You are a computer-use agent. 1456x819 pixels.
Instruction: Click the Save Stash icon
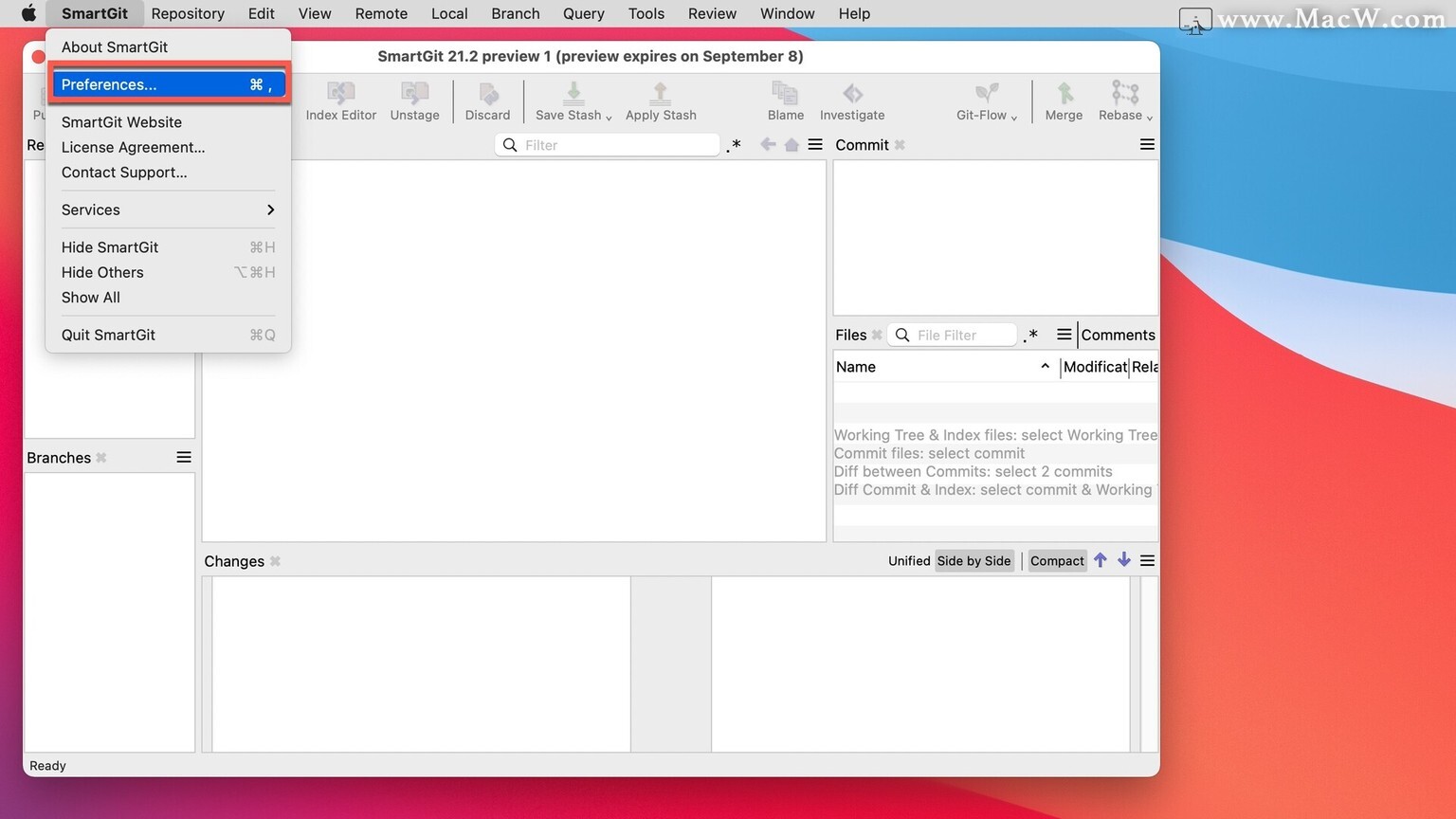[x=573, y=93]
